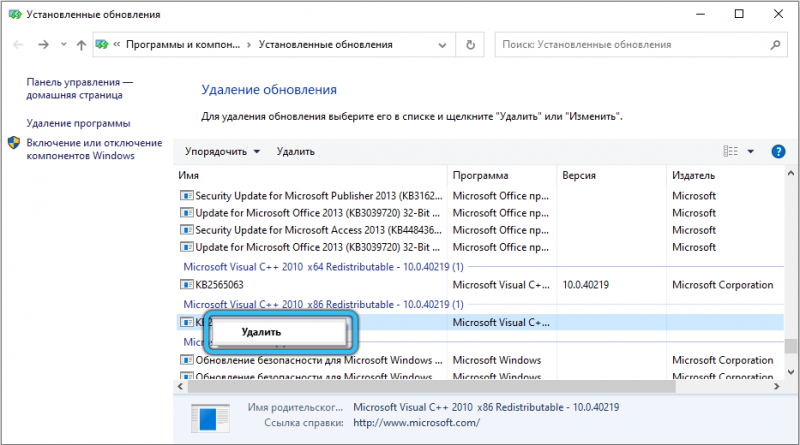Viewport: 800px width, 445px height.
Task: Open 'Удаление программы' link
Action: 78,123
